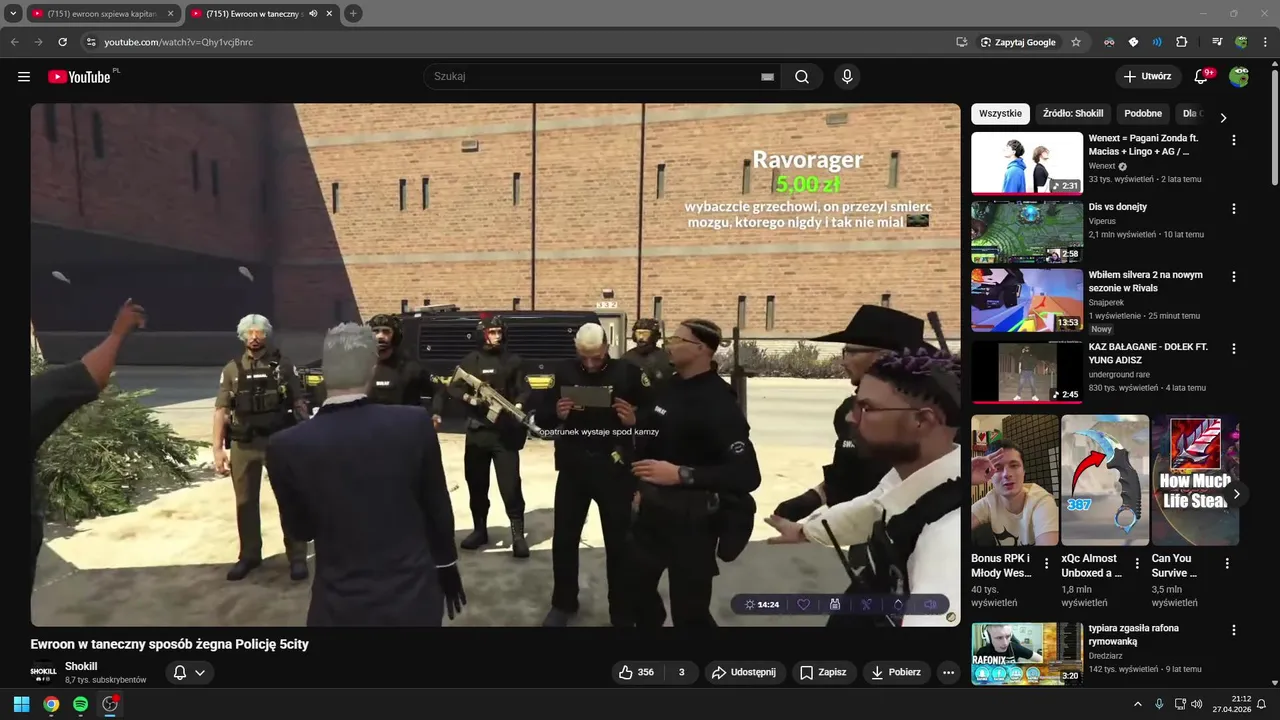Image resolution: width=1280 pixels, height=720 pixels.
Task: Install or cast page icon in address bar
Action: click(961, 42)
